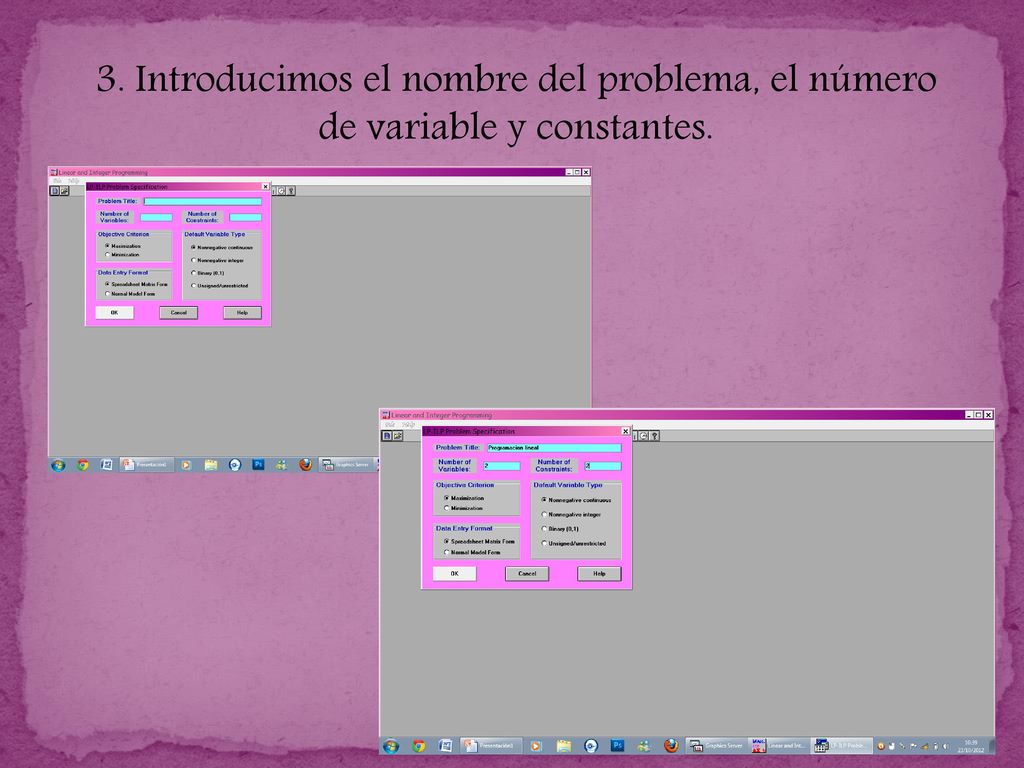Open Photoshop from the taskbar below empty-title dialog
This screenshot has height=768, width=1024.
(258, 464)
